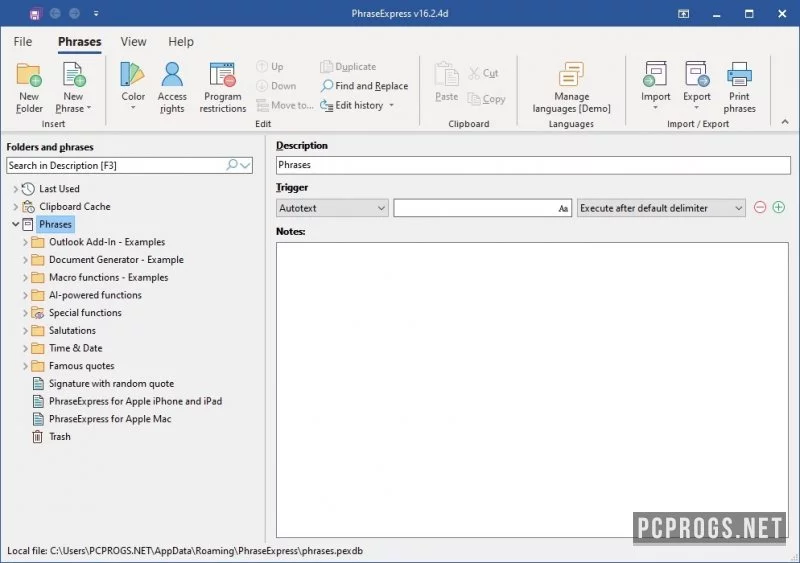800x563 pixels.
Task: Expand the Famous quotes folder
Action: click(25, 366)
